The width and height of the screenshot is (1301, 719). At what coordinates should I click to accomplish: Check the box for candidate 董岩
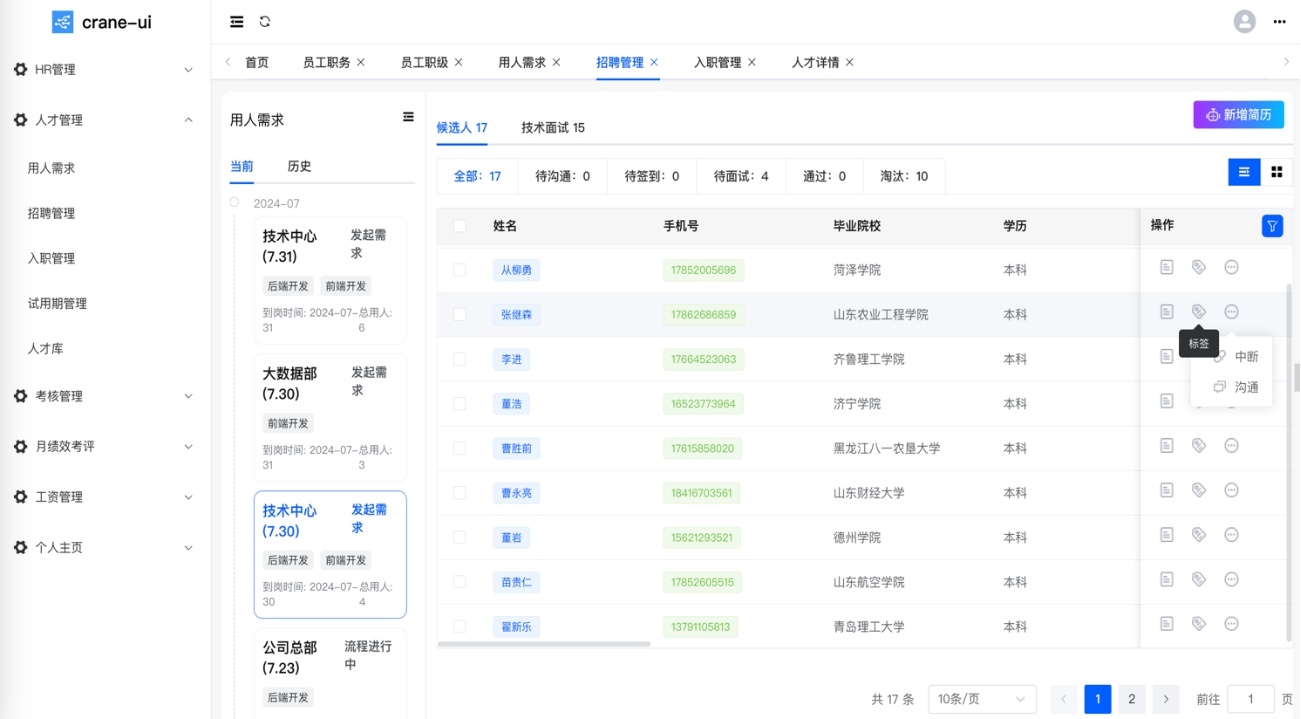click(460, 537)
